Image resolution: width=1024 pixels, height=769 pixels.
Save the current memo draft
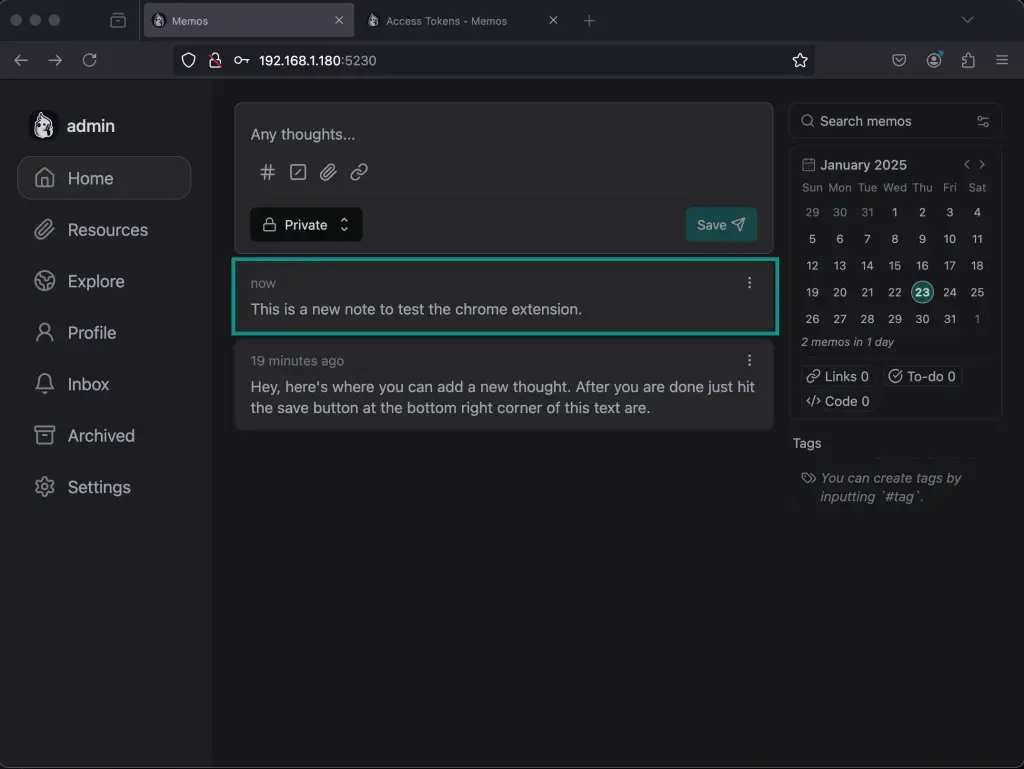point(721,224)
